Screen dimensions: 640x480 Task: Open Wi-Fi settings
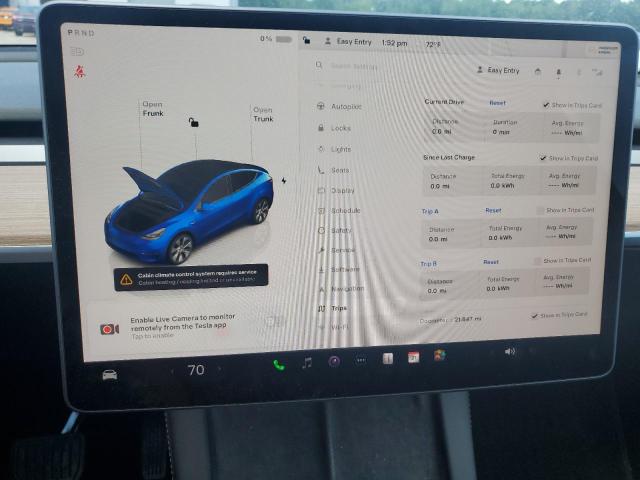point(335,327)
